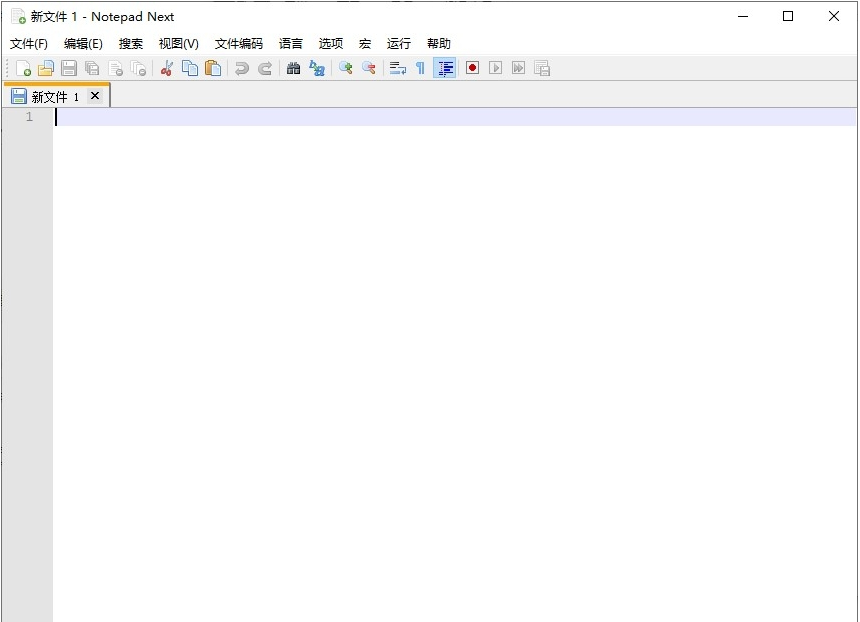
Task: Open the 文件编码 menu
Action: (237, 43)
